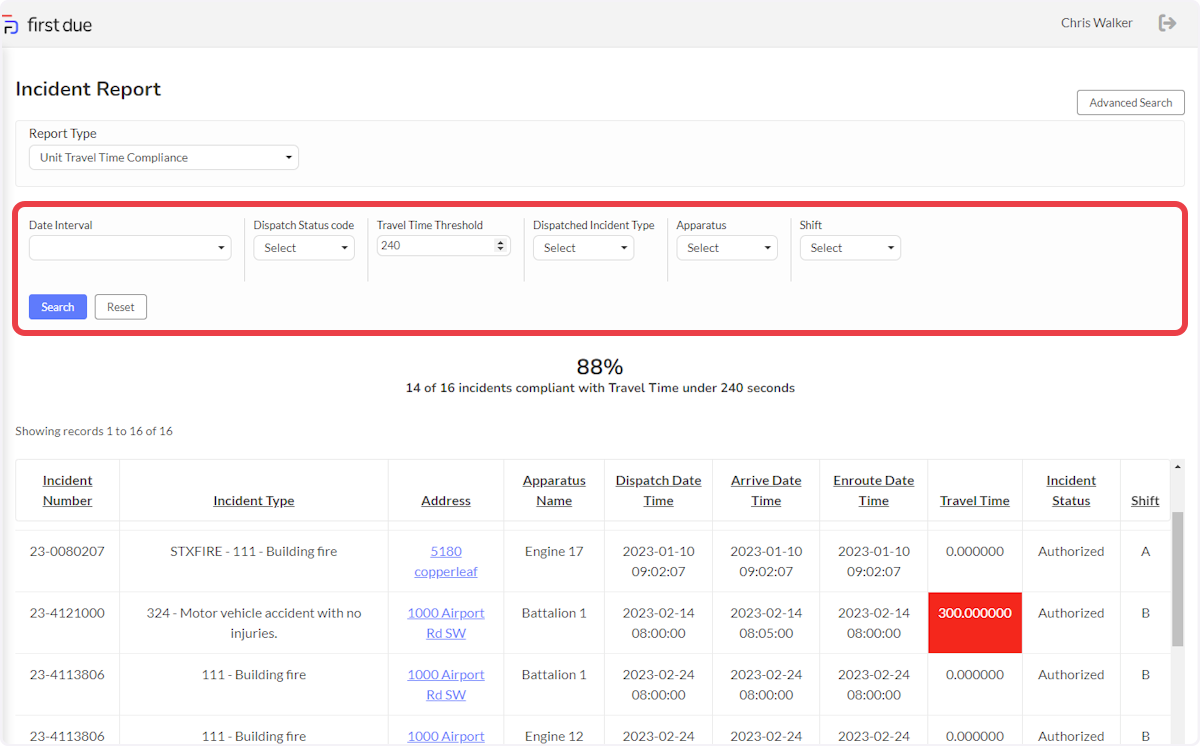
Task: Sort by Dispatch Date Time column
Action: click(658, 491)
